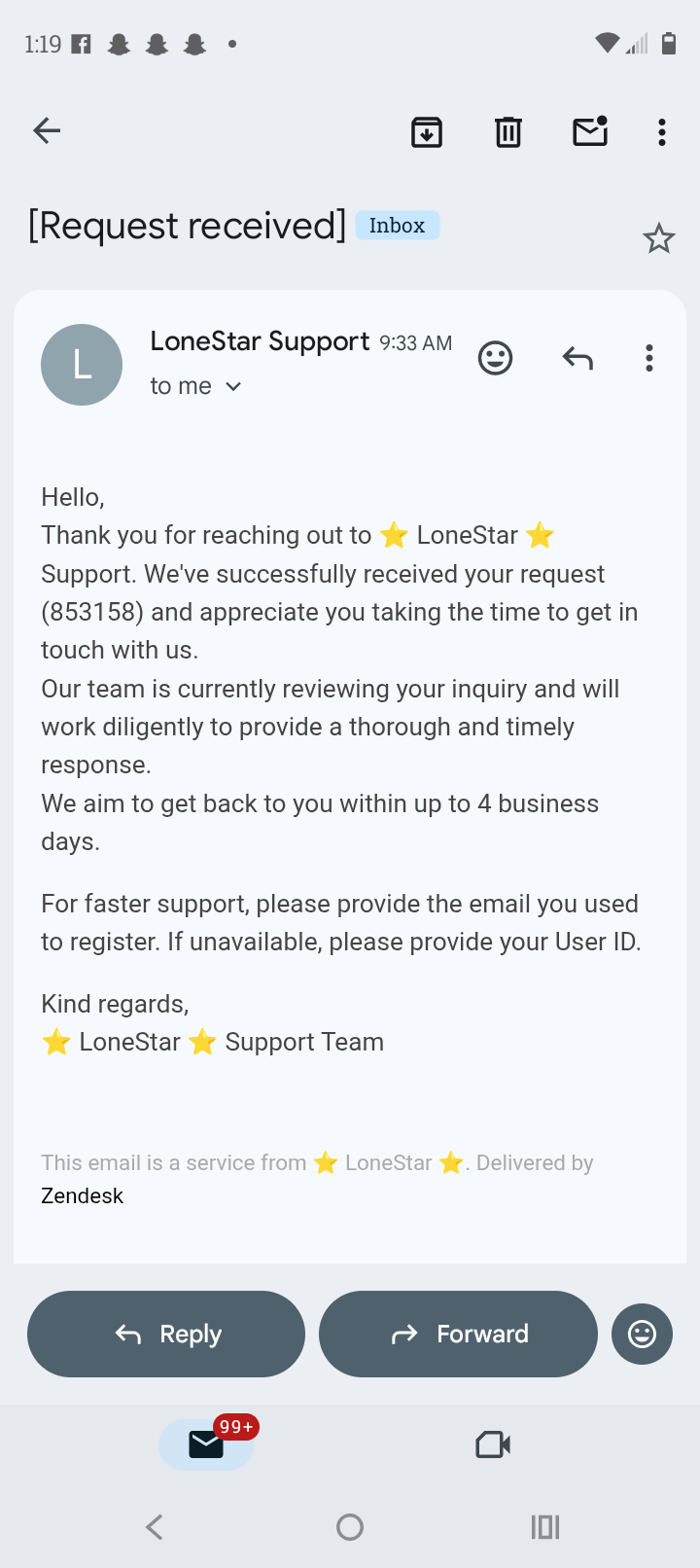Open Android recent apps button
The width and height of the screenshot is (700, 1568).
coord(545,1527)
